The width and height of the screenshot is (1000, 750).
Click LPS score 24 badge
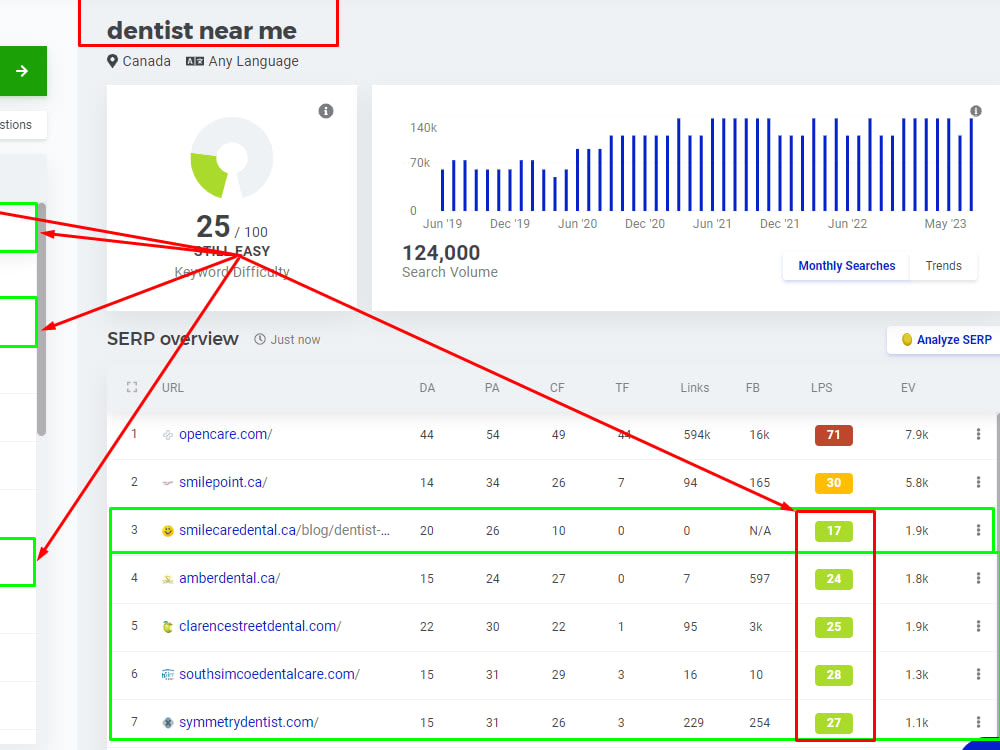tap(834, 578)
